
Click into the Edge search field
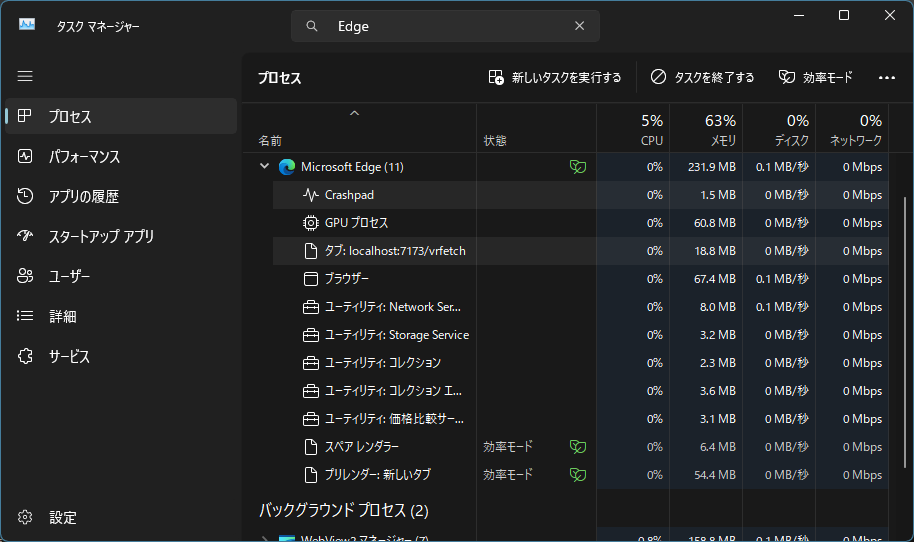pos(445,26)
